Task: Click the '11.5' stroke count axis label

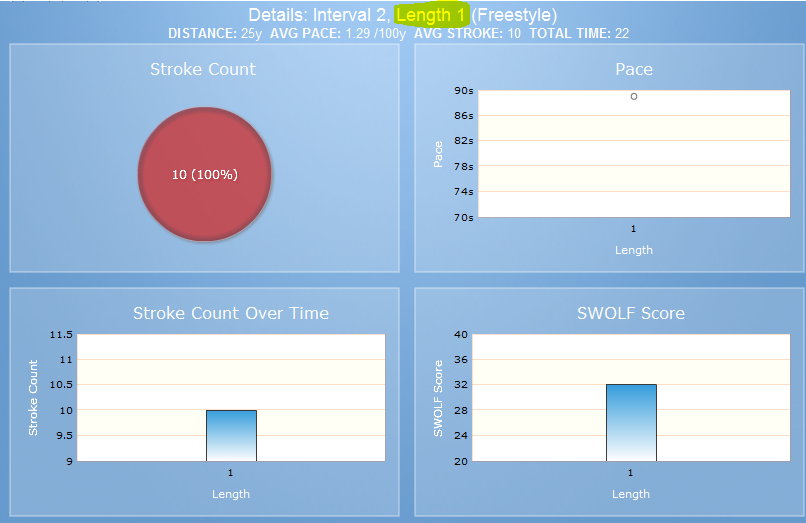Action: 61,335
